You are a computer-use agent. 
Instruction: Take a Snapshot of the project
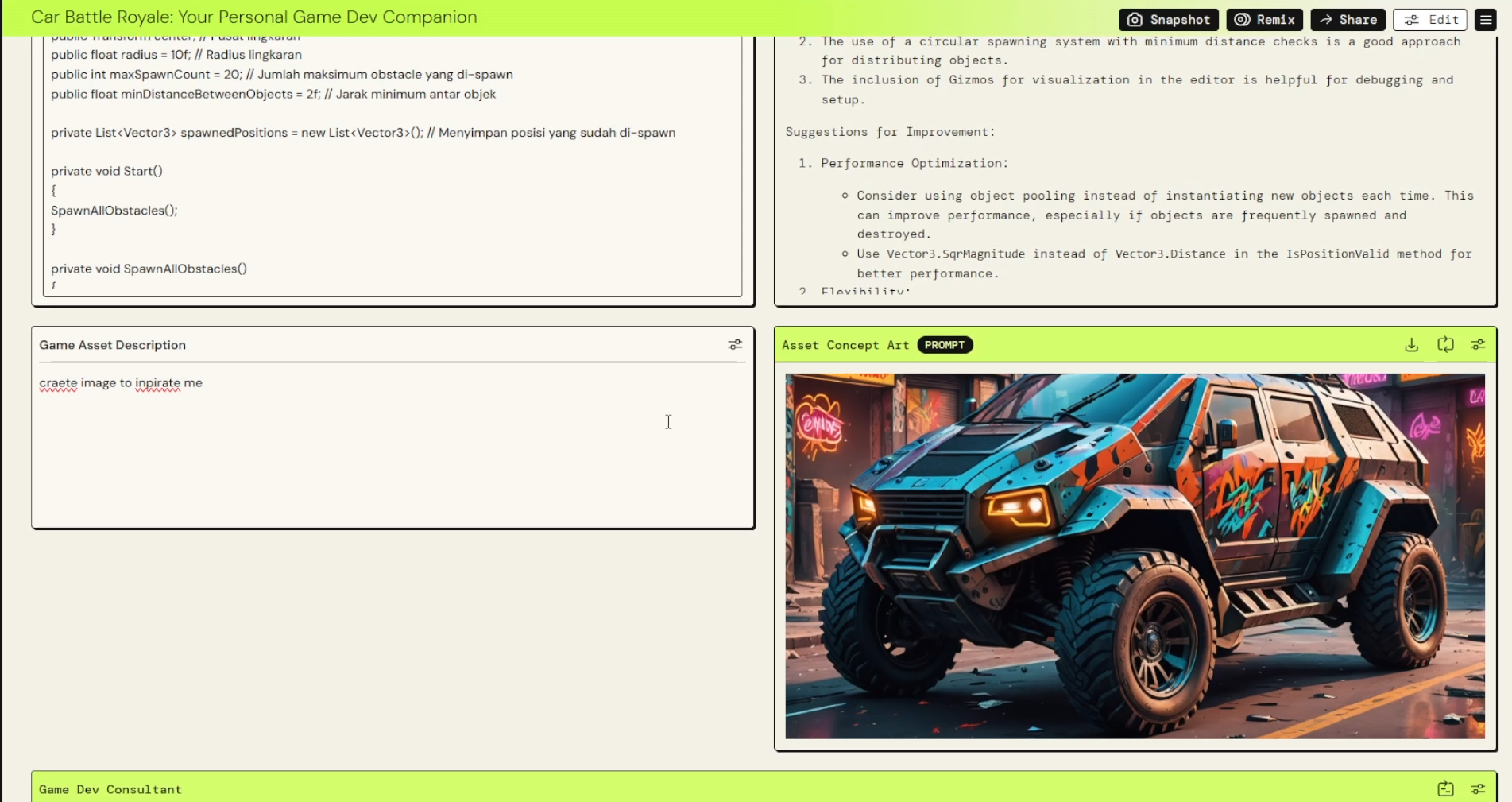[x=1168, y=19]
